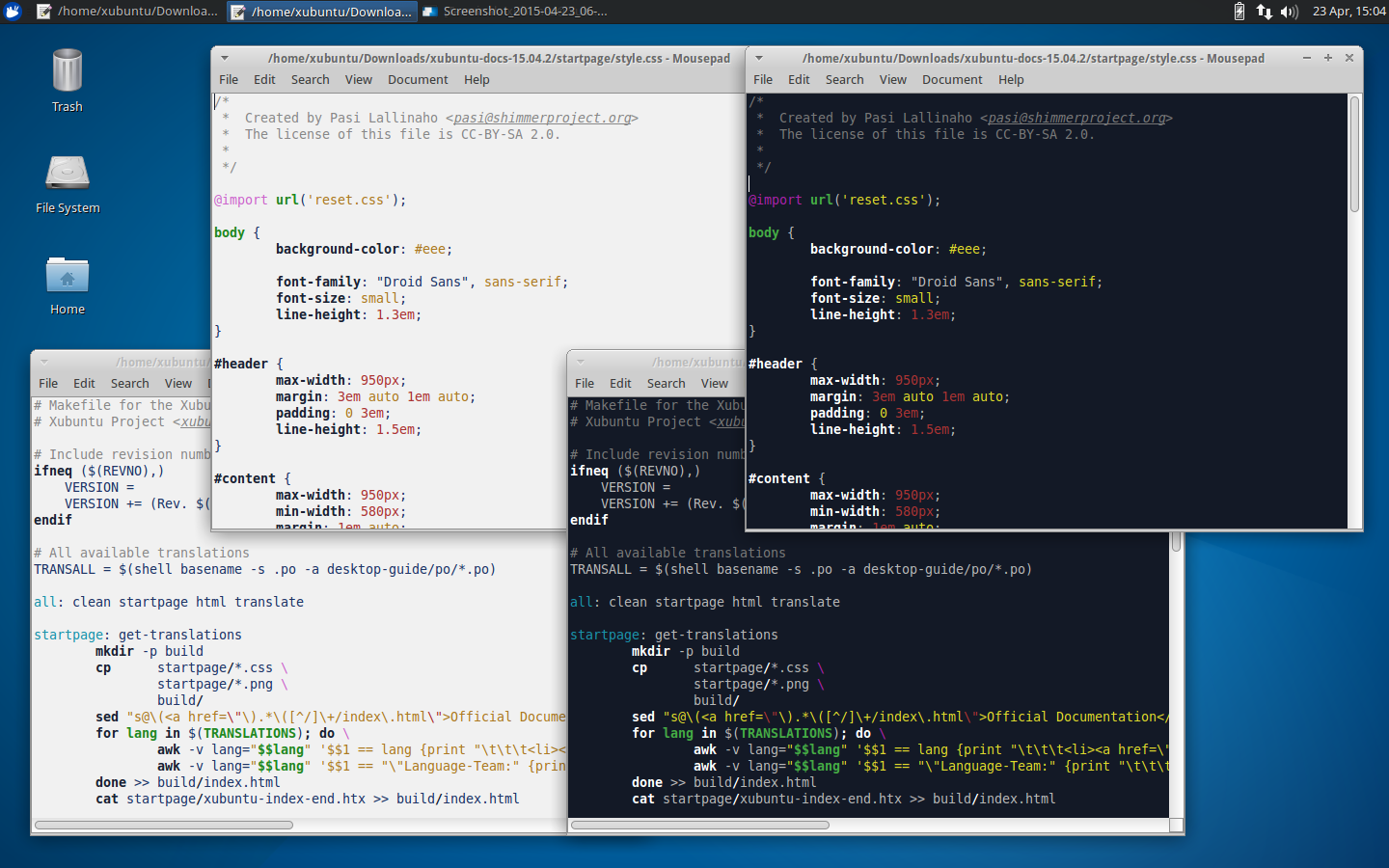Open the Edit menu of the left Makefile window
The width and height of the screenshot is (1389, 868).
84,383
